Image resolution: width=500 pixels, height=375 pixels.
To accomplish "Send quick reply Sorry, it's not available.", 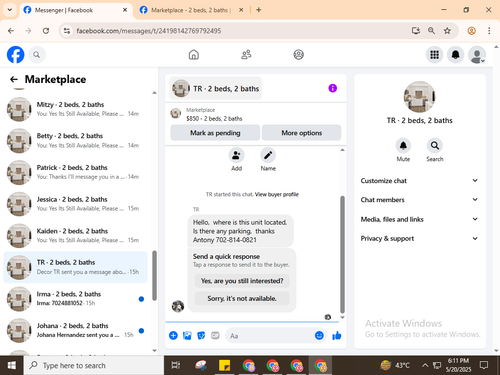I will tap(242, 298).
